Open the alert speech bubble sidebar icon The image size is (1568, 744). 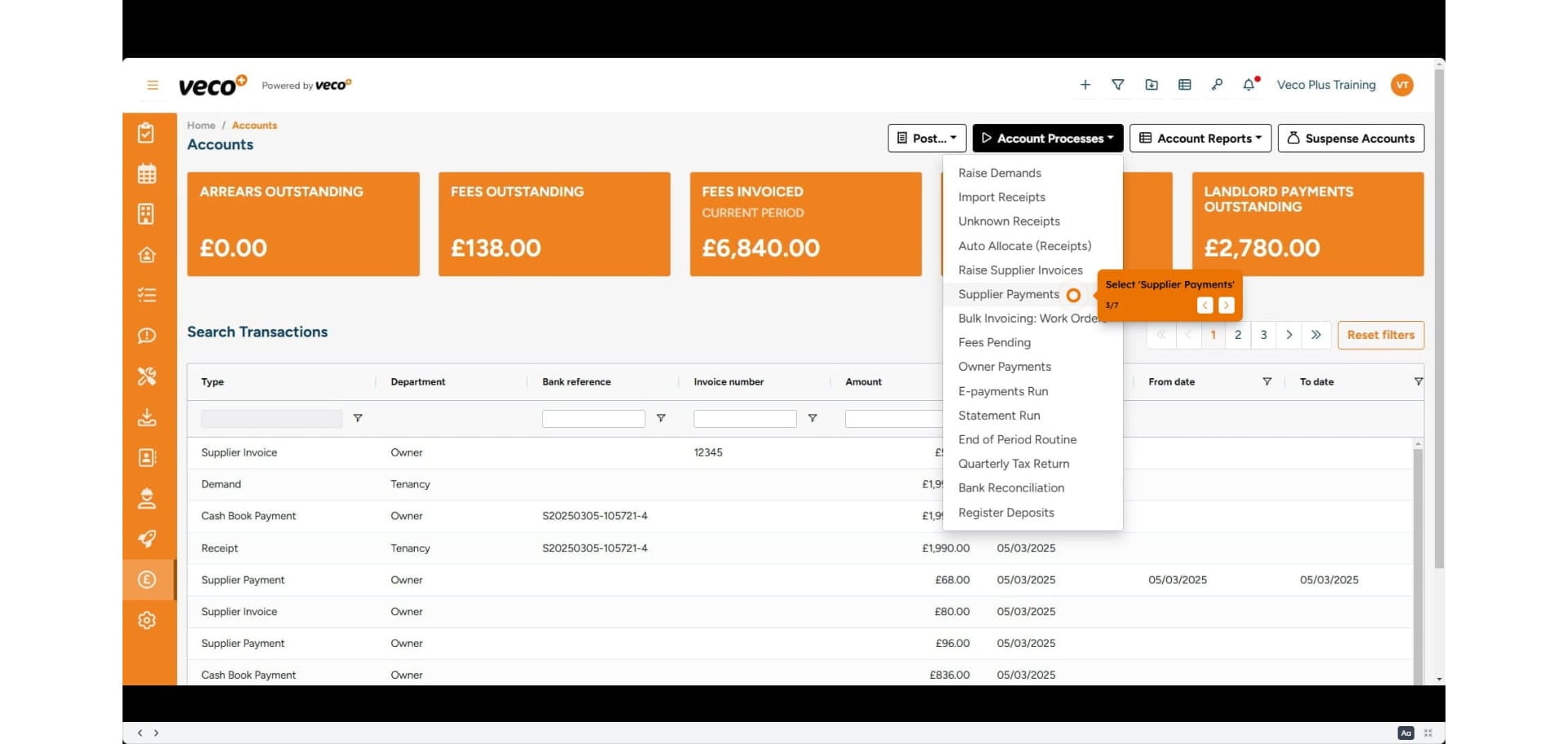(x=147, y=336)
